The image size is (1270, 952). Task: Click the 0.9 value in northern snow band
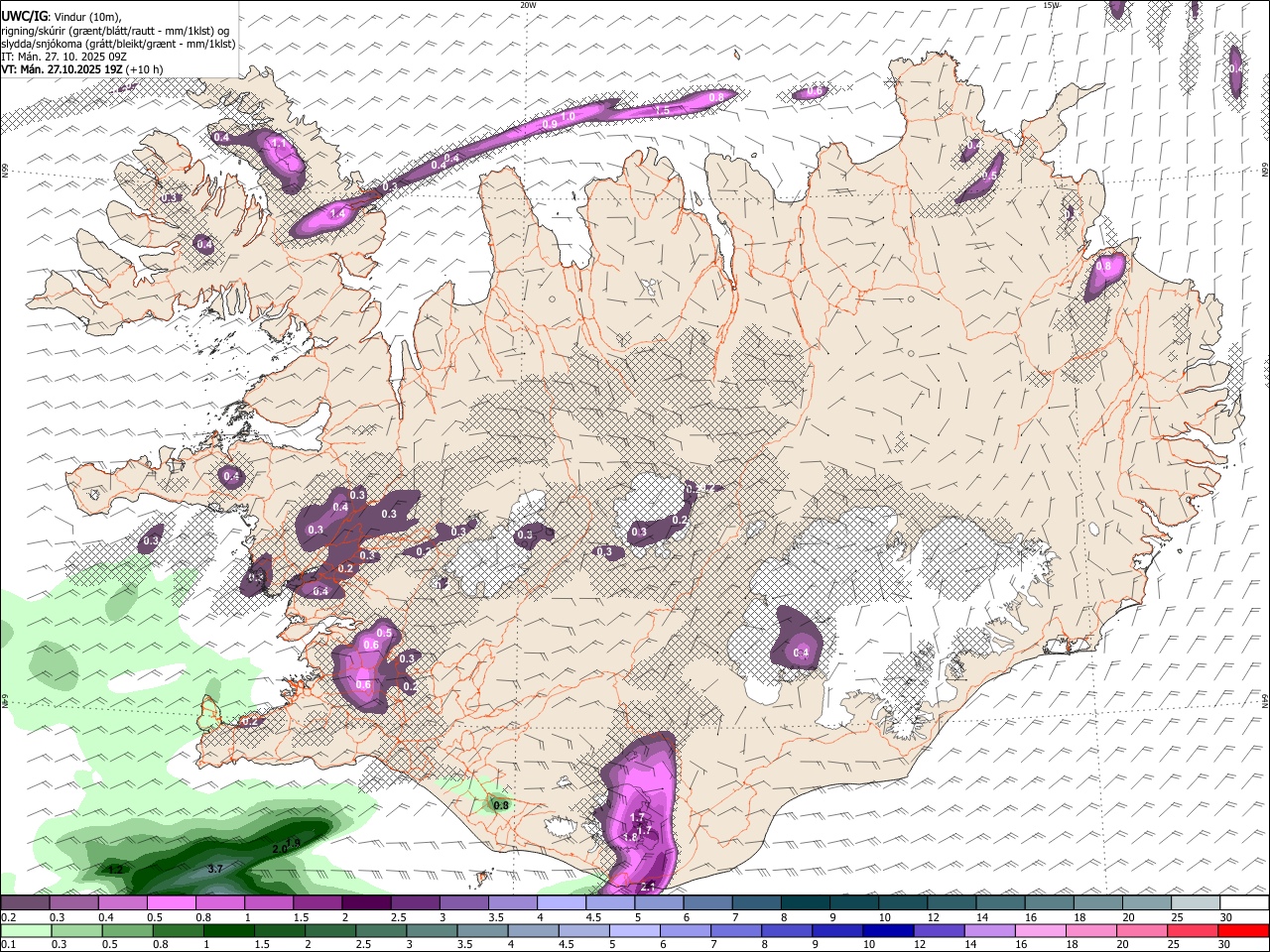pos(550,124)
